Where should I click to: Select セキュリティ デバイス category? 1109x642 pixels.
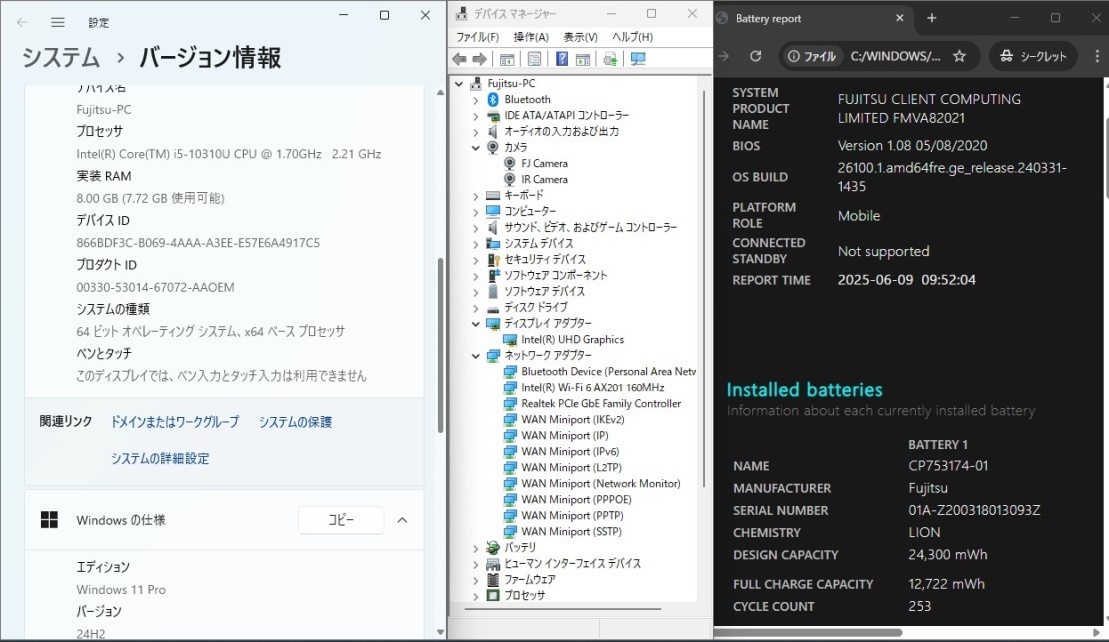coord(545,259)
